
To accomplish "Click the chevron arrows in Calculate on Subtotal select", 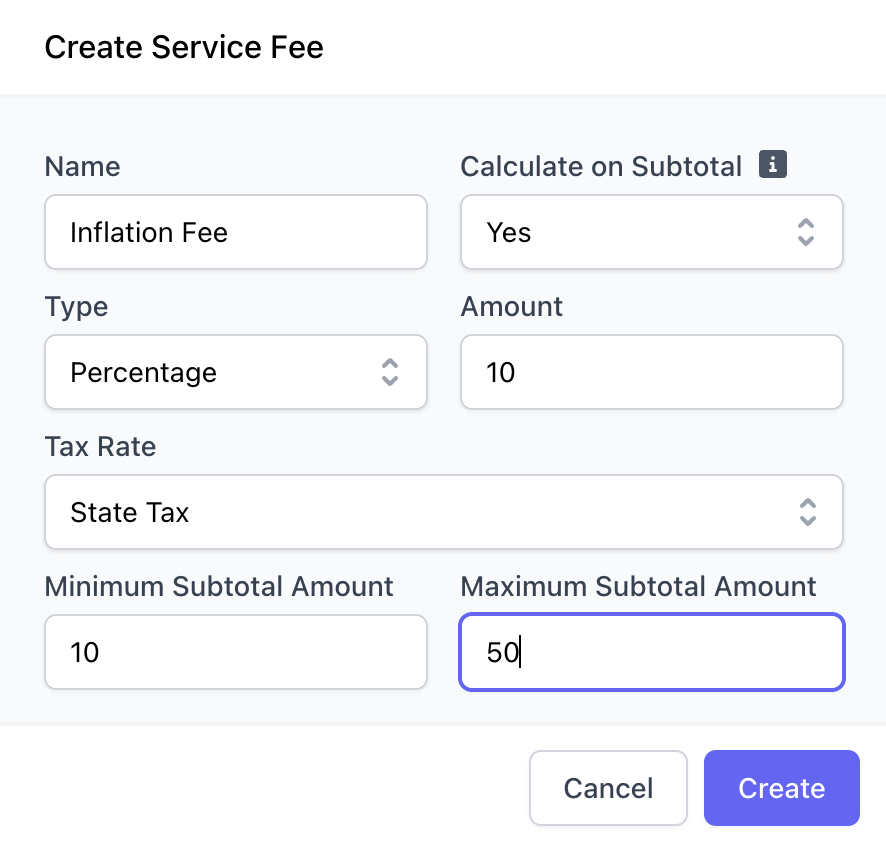I will pos(806,232).
